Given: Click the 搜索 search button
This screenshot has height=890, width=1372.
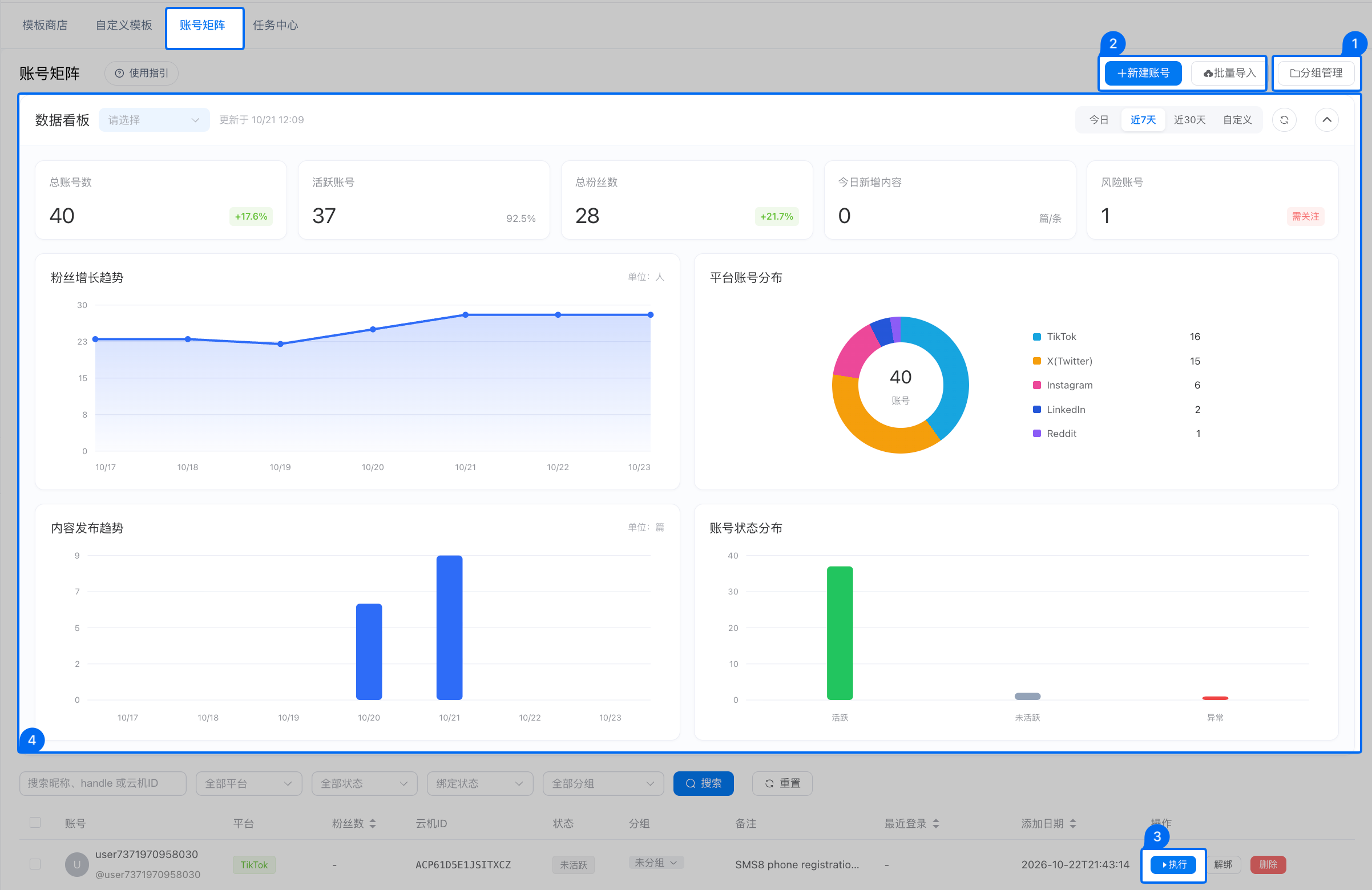Looking at the screenshot, I should coord(703,783).
